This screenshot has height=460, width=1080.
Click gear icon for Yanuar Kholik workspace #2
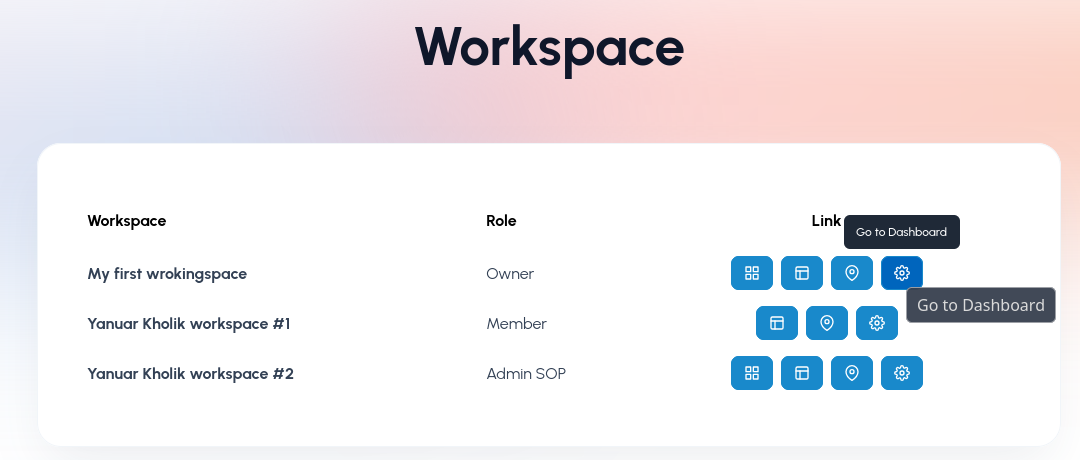click(x=902, y=373)
